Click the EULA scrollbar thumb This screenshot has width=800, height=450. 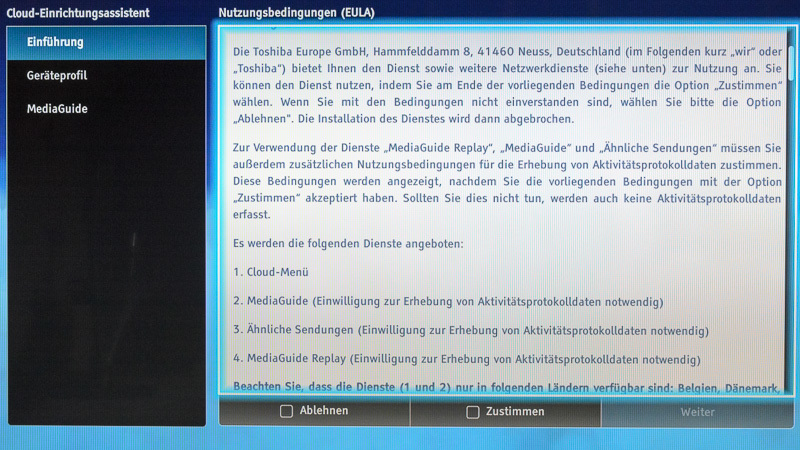click(x=791, y=63)
